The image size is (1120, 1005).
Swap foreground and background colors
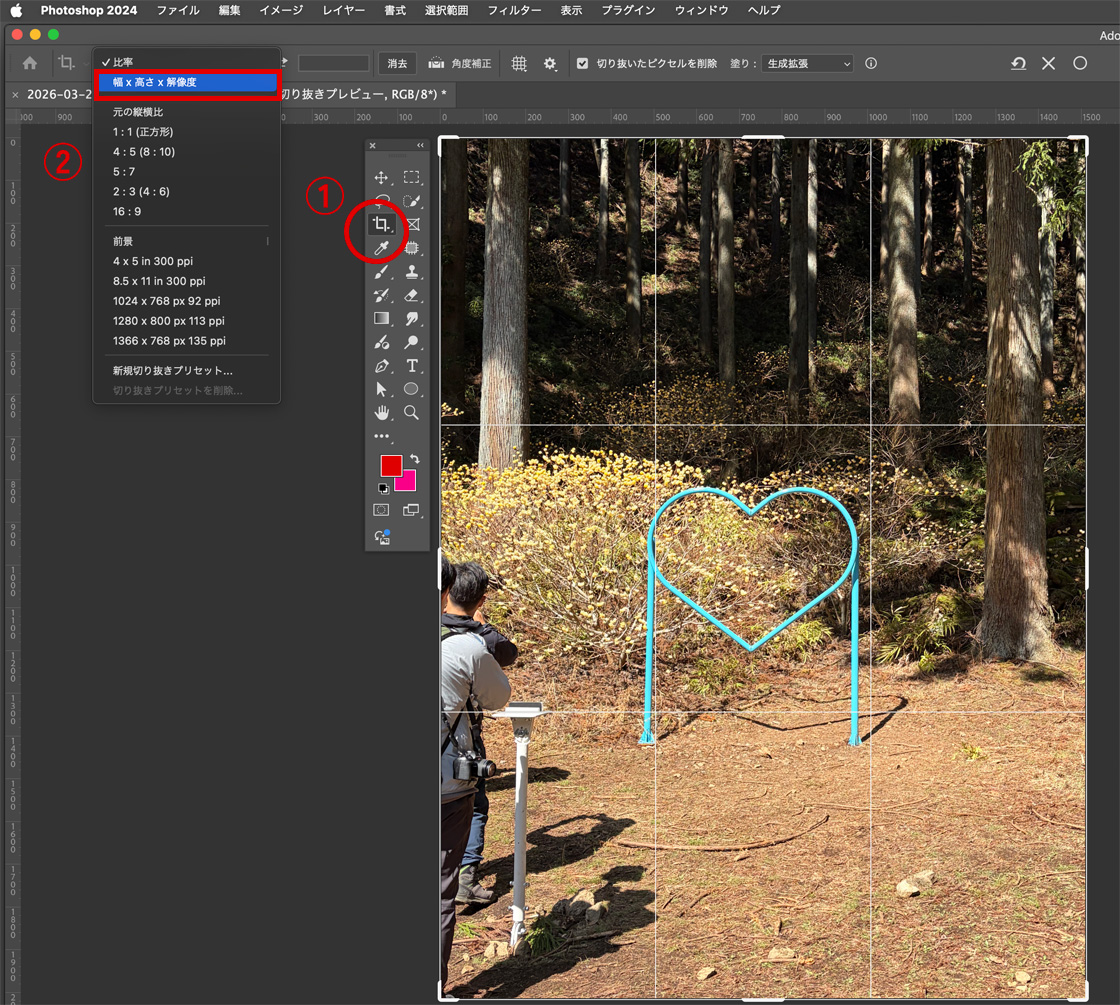point(415,459)
